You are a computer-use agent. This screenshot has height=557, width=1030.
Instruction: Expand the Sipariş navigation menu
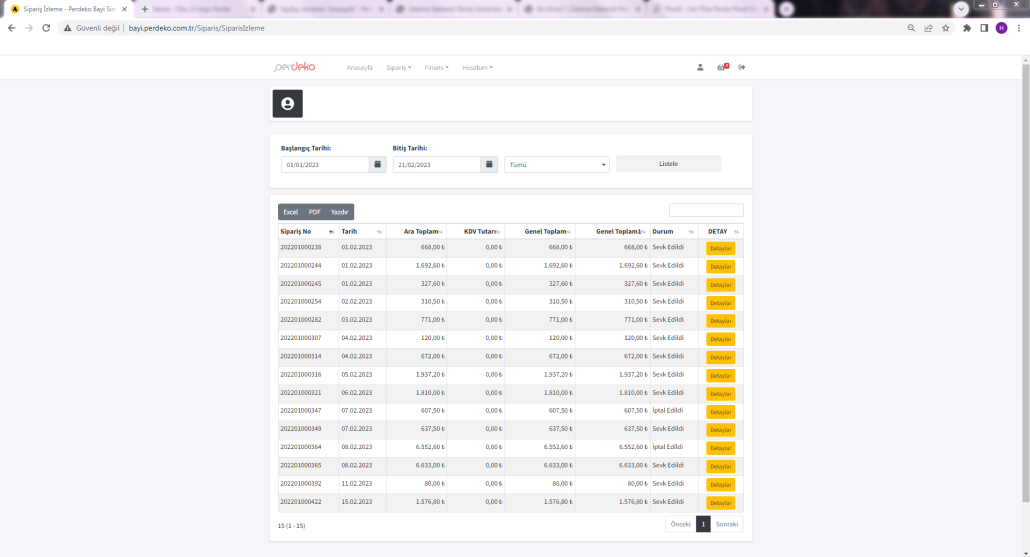click(x=397, y=67)
